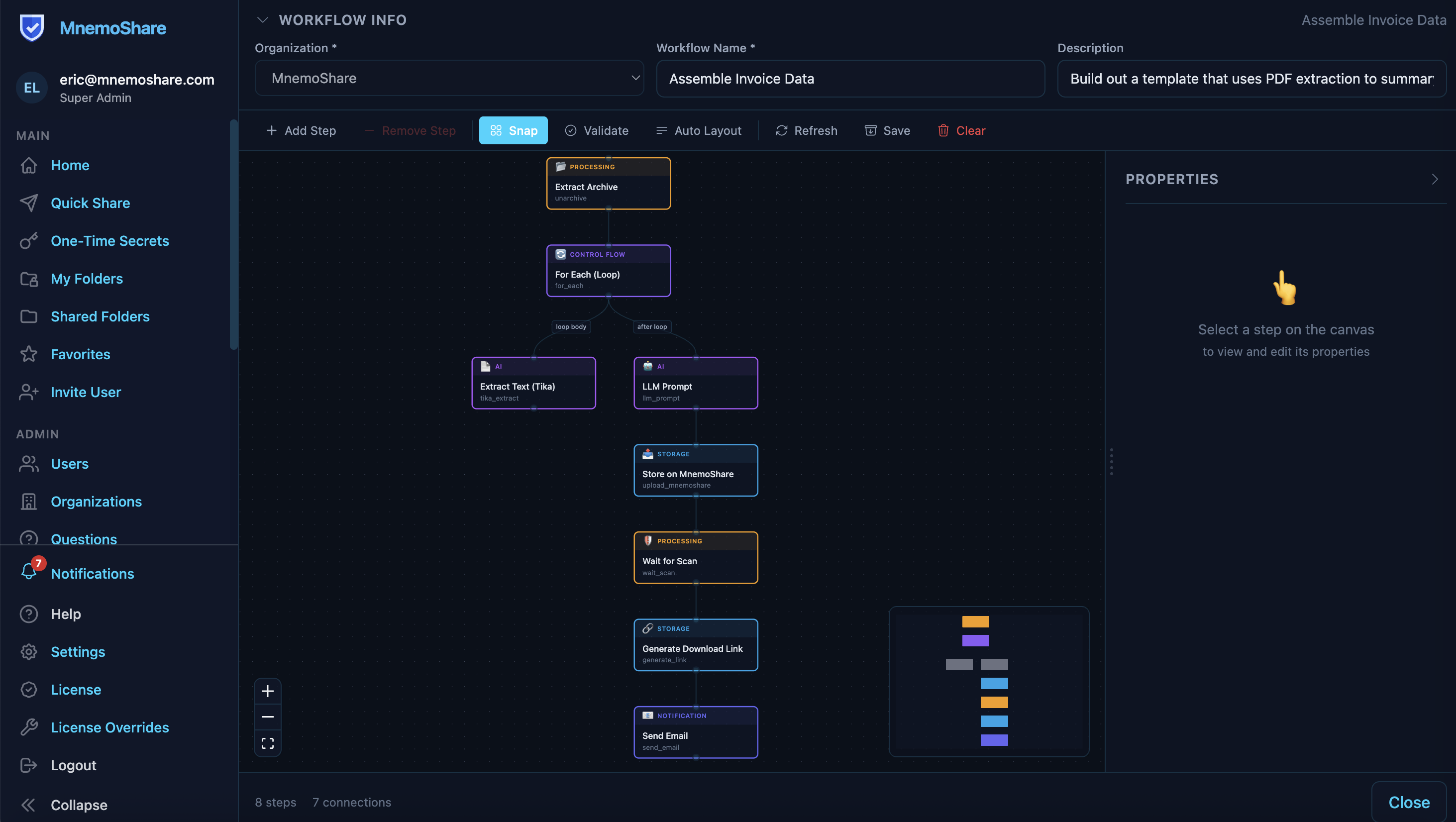The image size is (1456, 822).
Task: Click the Workflow Name input field
Action: pos(850,79)
